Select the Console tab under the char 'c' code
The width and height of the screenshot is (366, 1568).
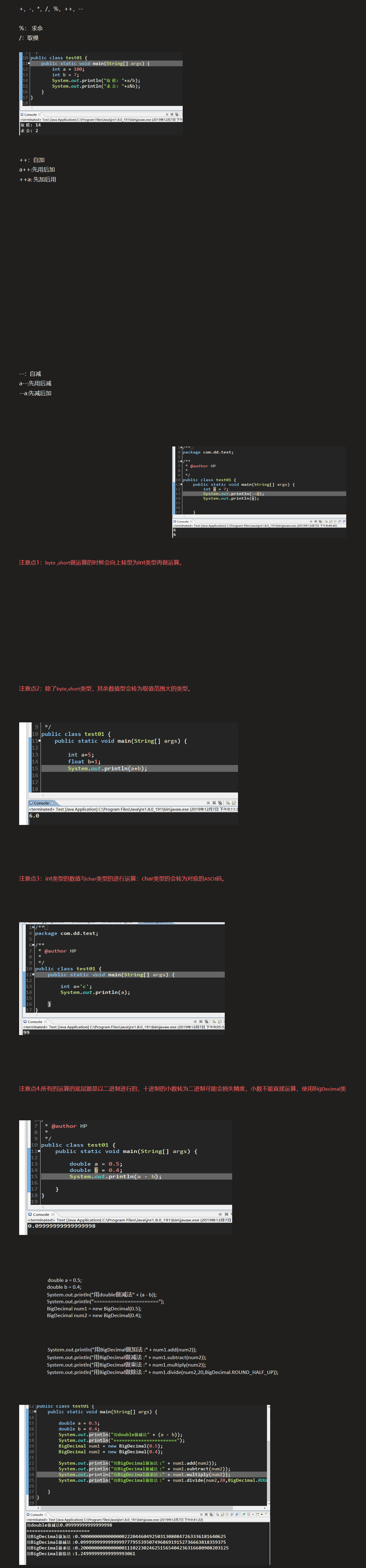point(35,1021)
